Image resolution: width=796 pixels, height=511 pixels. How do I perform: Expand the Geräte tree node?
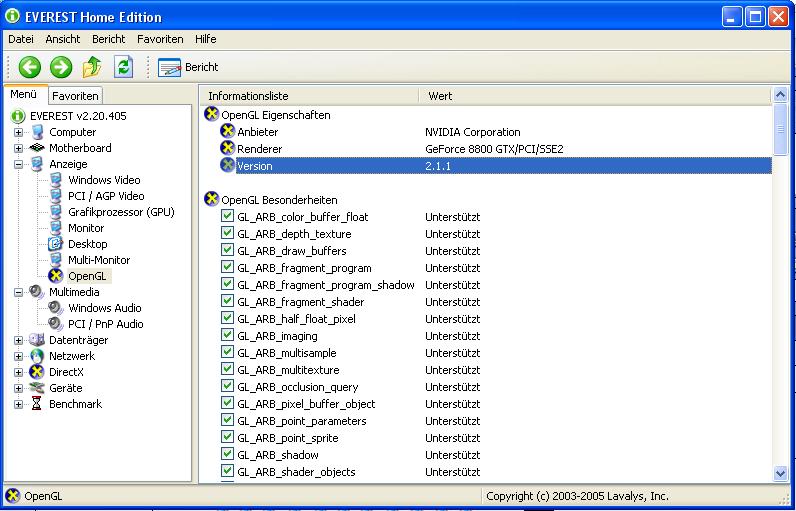coord(18,388)
